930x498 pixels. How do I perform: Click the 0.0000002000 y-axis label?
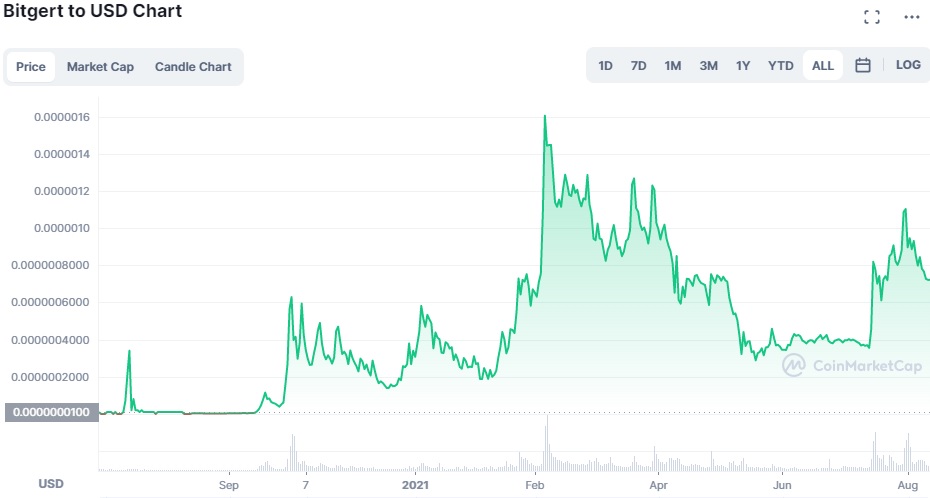[50, 377]
